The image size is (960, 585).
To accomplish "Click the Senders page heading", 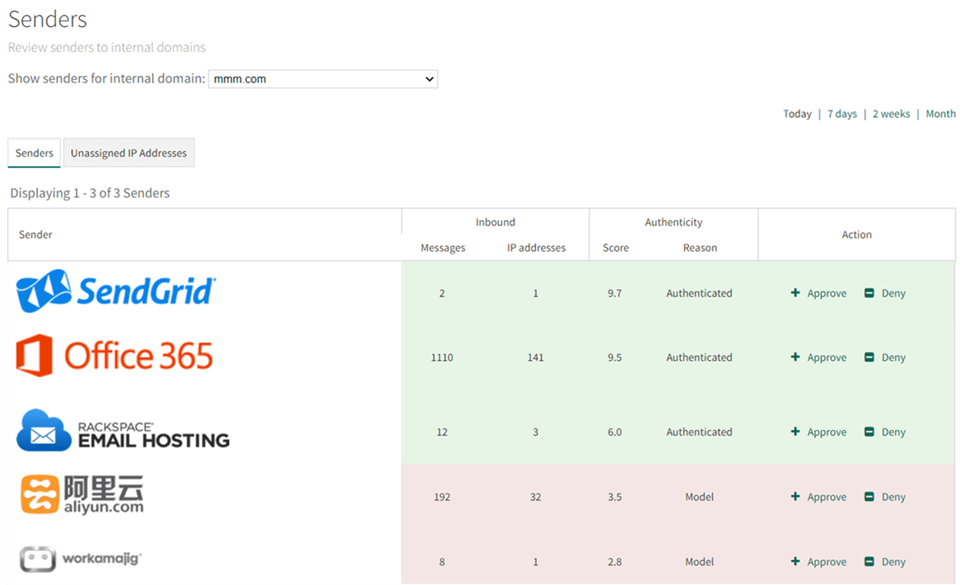I will pyautogui.click(x=48, y=20).
